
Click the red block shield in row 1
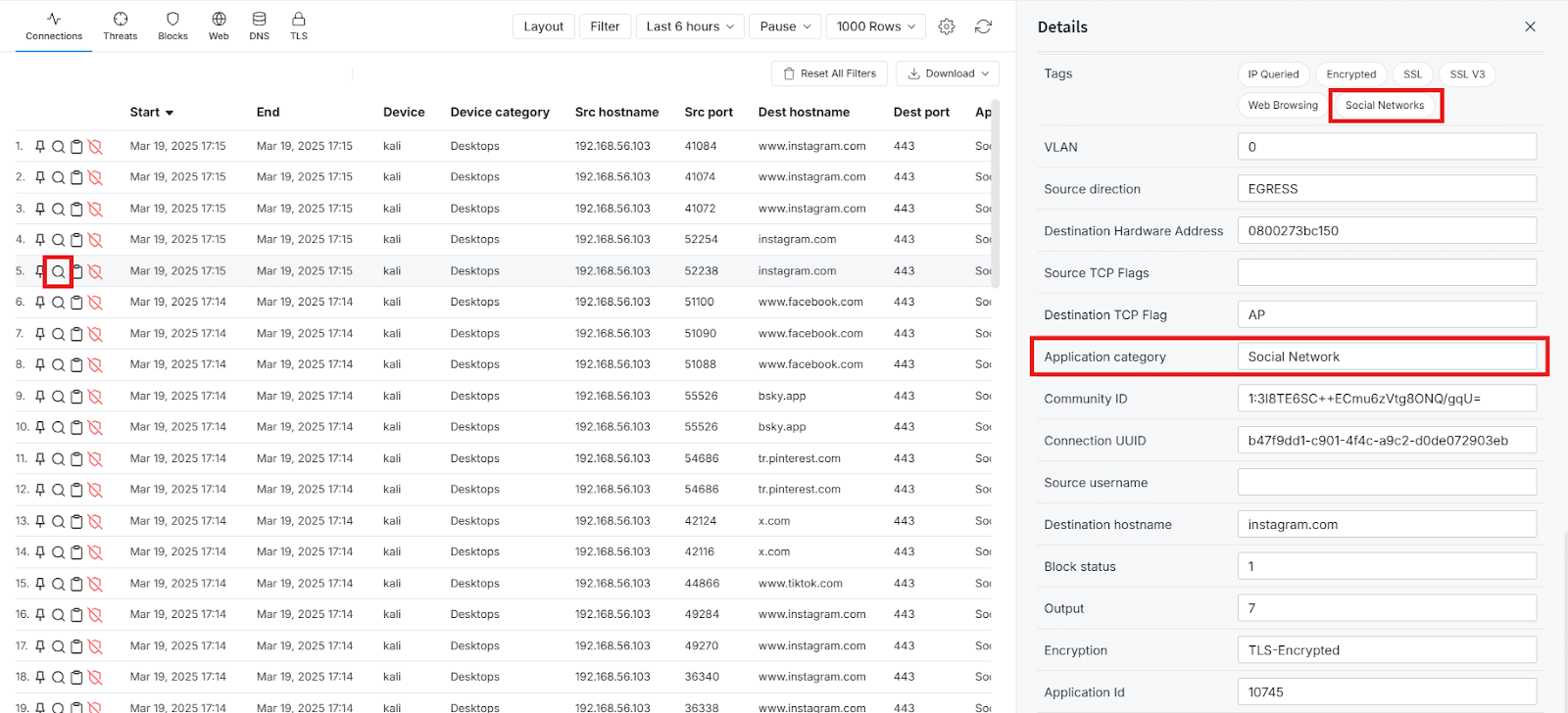(95, 146)
